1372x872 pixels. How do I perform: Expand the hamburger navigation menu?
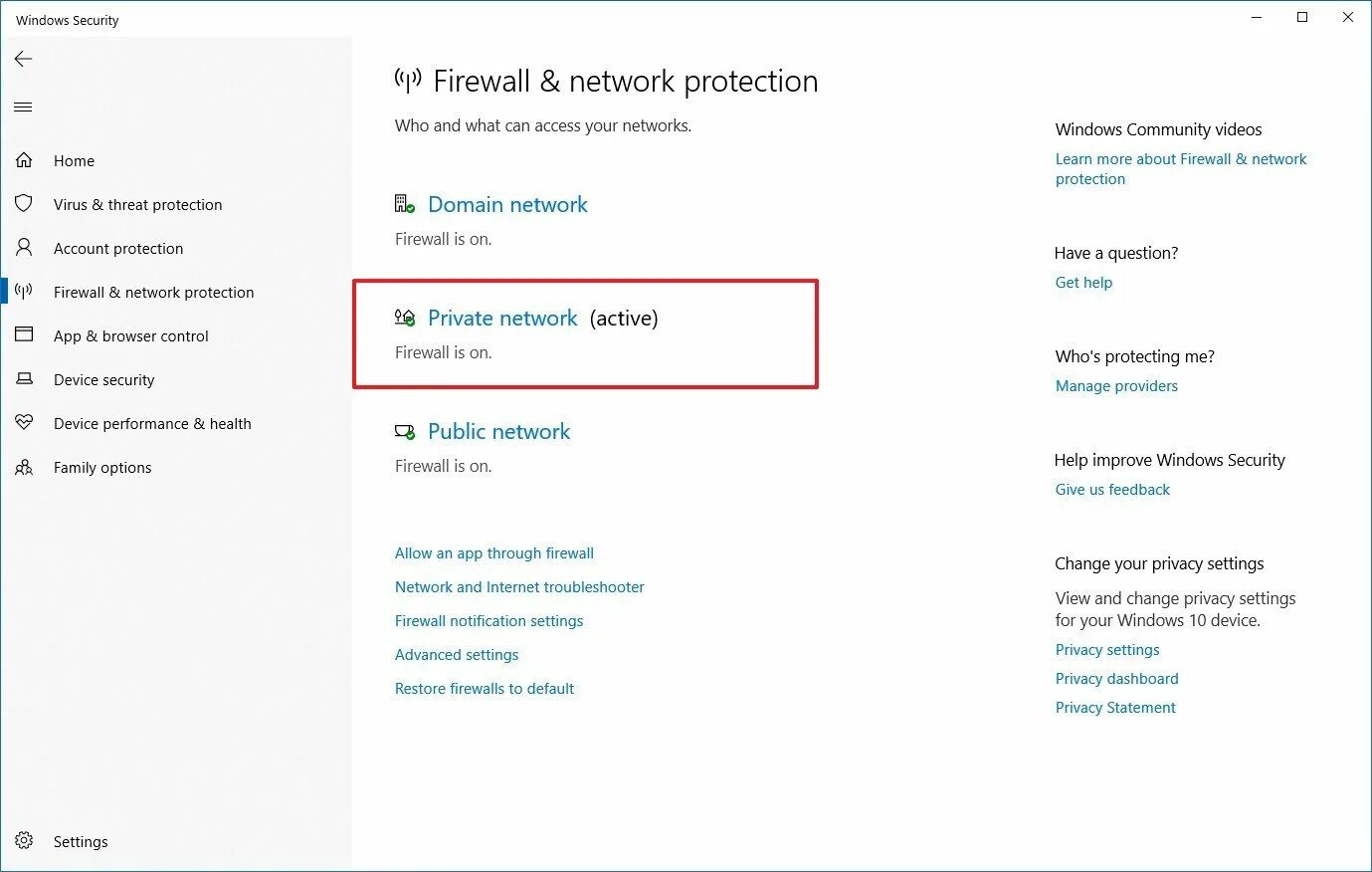pos(24,107)
